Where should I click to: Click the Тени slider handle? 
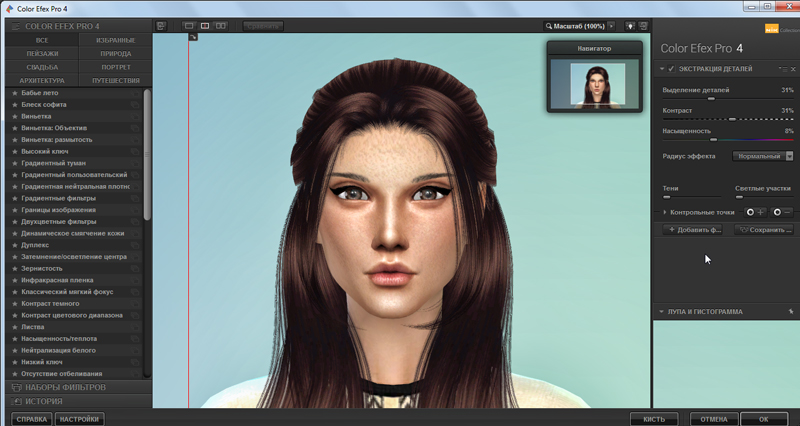pos(666,197)
